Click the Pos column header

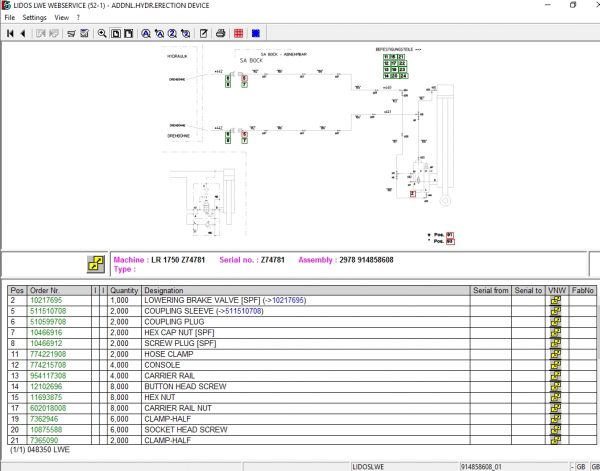17,290
